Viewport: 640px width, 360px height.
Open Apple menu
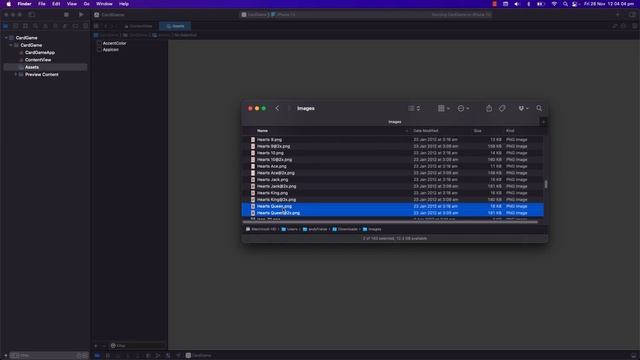click(9, 4)
